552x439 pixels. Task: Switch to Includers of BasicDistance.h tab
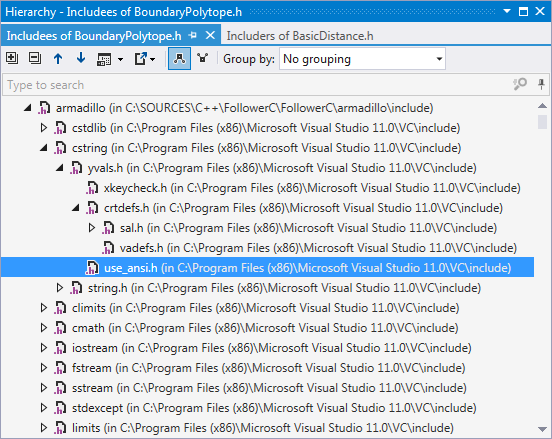tap(300, 36)
